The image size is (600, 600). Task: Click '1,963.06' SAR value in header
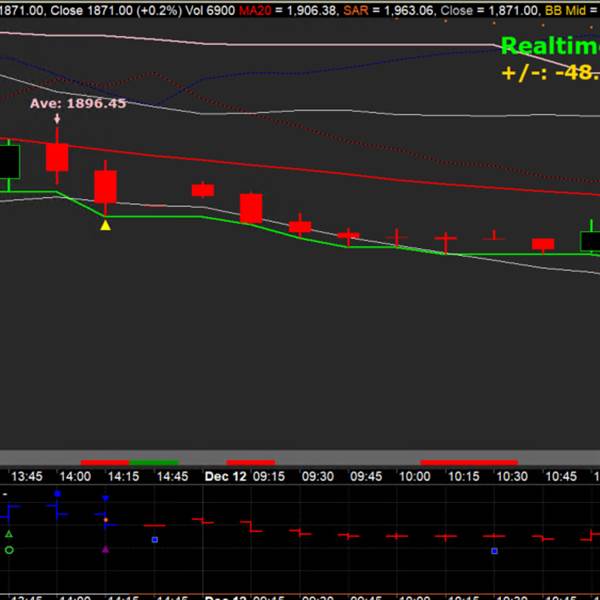pyautogui.click(x=409, y=10)
